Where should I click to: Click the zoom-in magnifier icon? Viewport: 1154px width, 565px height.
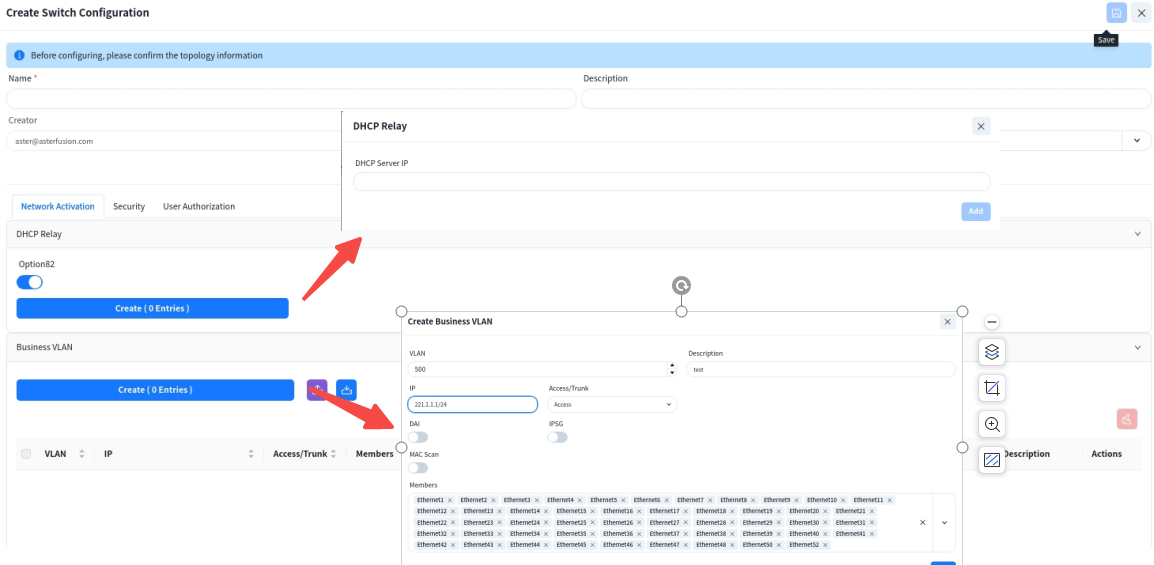pos(992,424)
